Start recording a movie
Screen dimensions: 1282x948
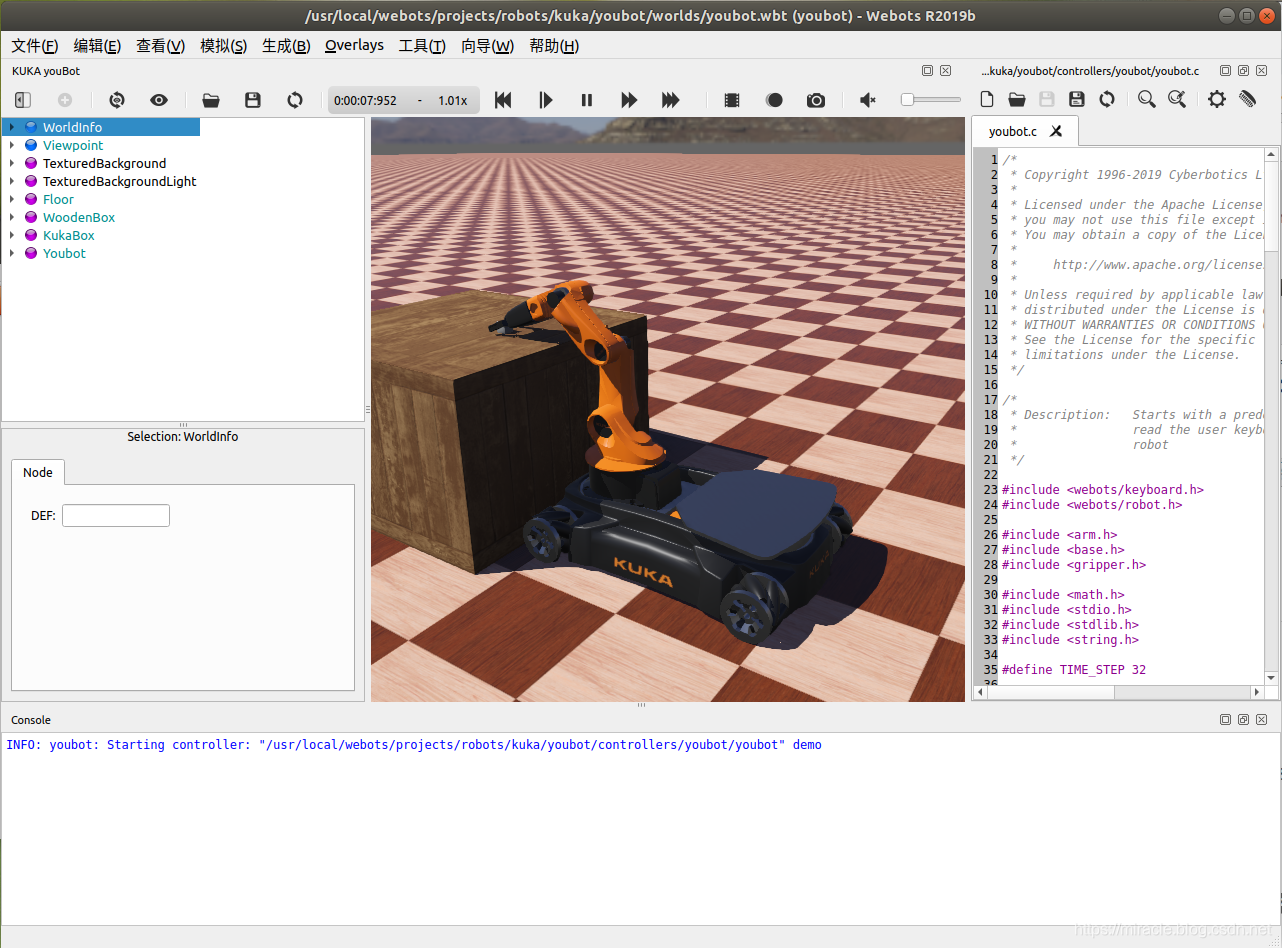pos(775,100)
